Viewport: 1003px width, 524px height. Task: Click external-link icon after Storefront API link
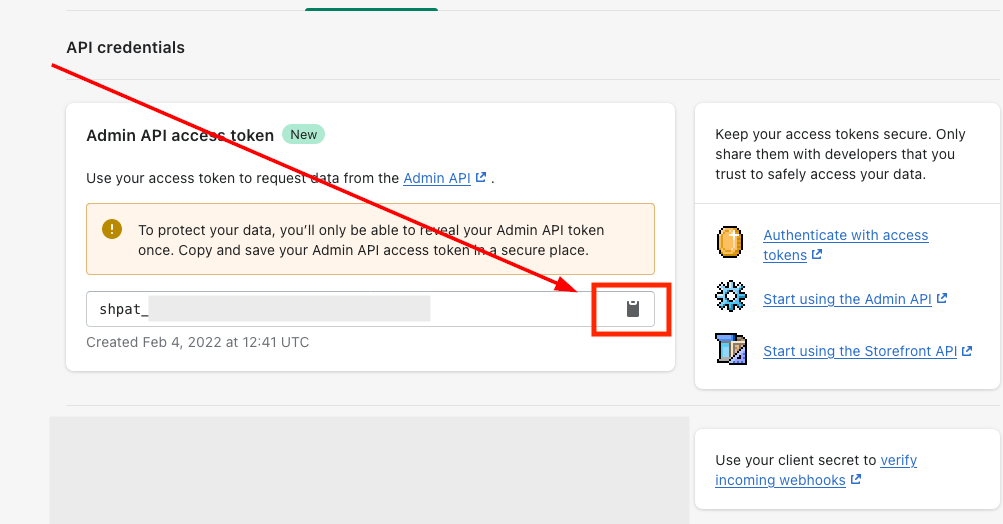pos(966,351)
